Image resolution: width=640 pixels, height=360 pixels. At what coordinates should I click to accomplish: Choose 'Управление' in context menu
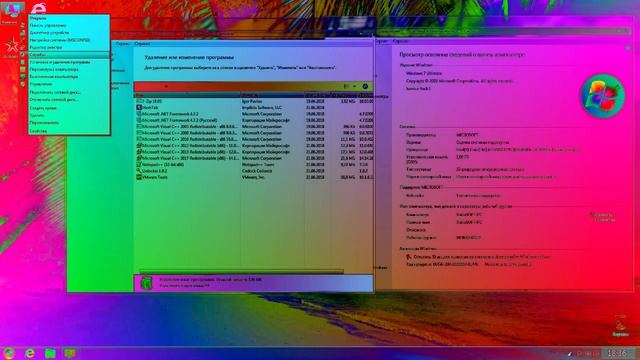pyautogui.click(x=69, y=84)
